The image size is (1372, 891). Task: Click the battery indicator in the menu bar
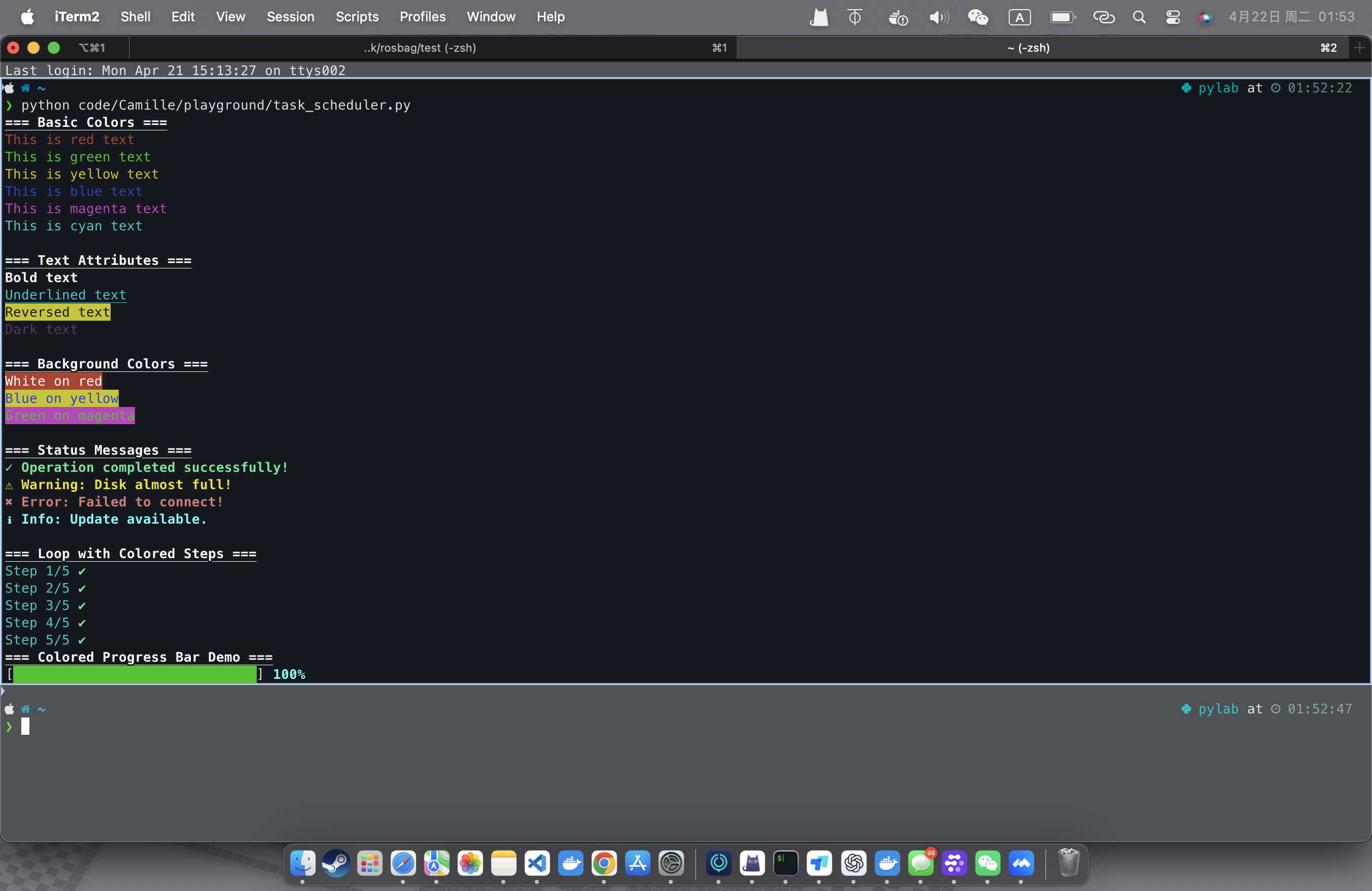click(1062, 17)
